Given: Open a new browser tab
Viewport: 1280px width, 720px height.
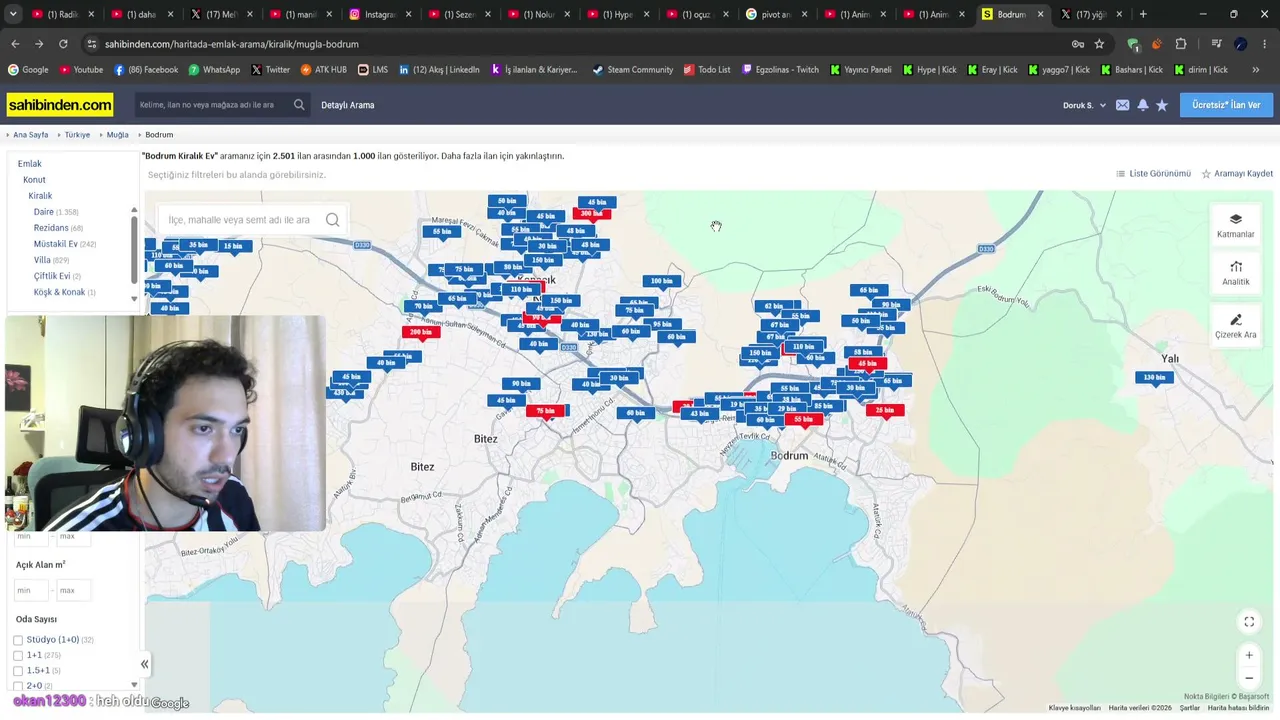Looking at the screenshot, I should (x=1143, y=14).
